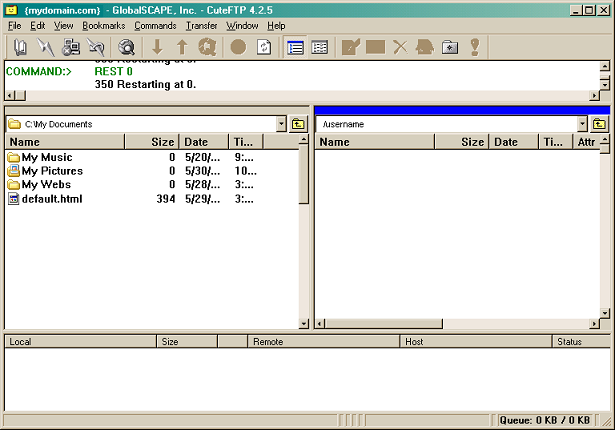Viewport: 615px width, 430px height.
Task: Select the default.html file
Action: point(51,199)
